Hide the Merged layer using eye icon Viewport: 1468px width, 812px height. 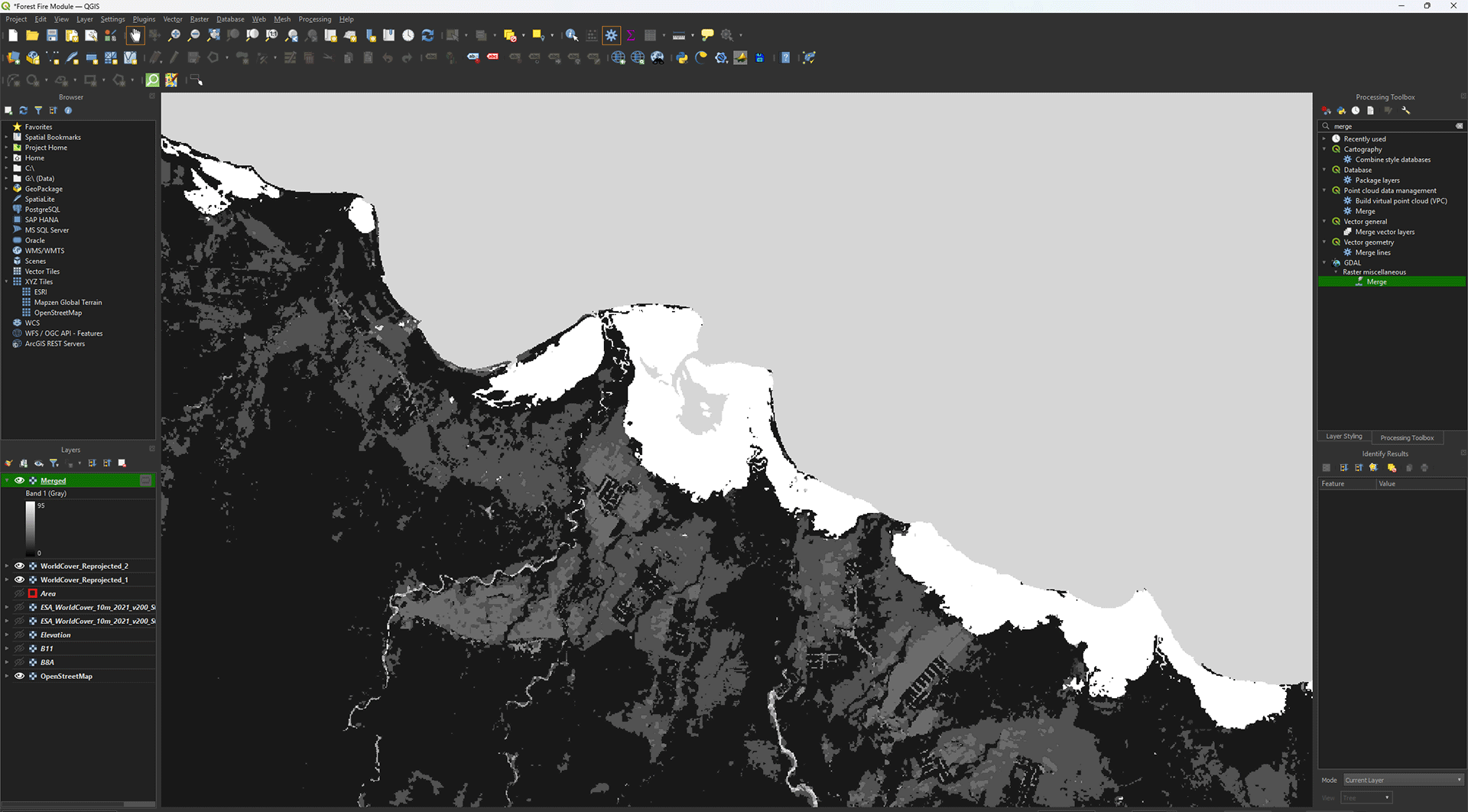[x=20, y=481]
